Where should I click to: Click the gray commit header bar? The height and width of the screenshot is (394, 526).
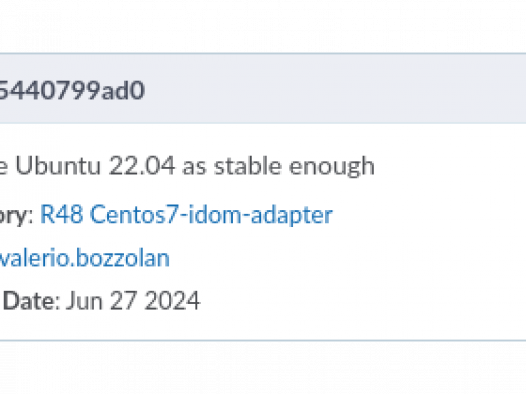point(263,89)
